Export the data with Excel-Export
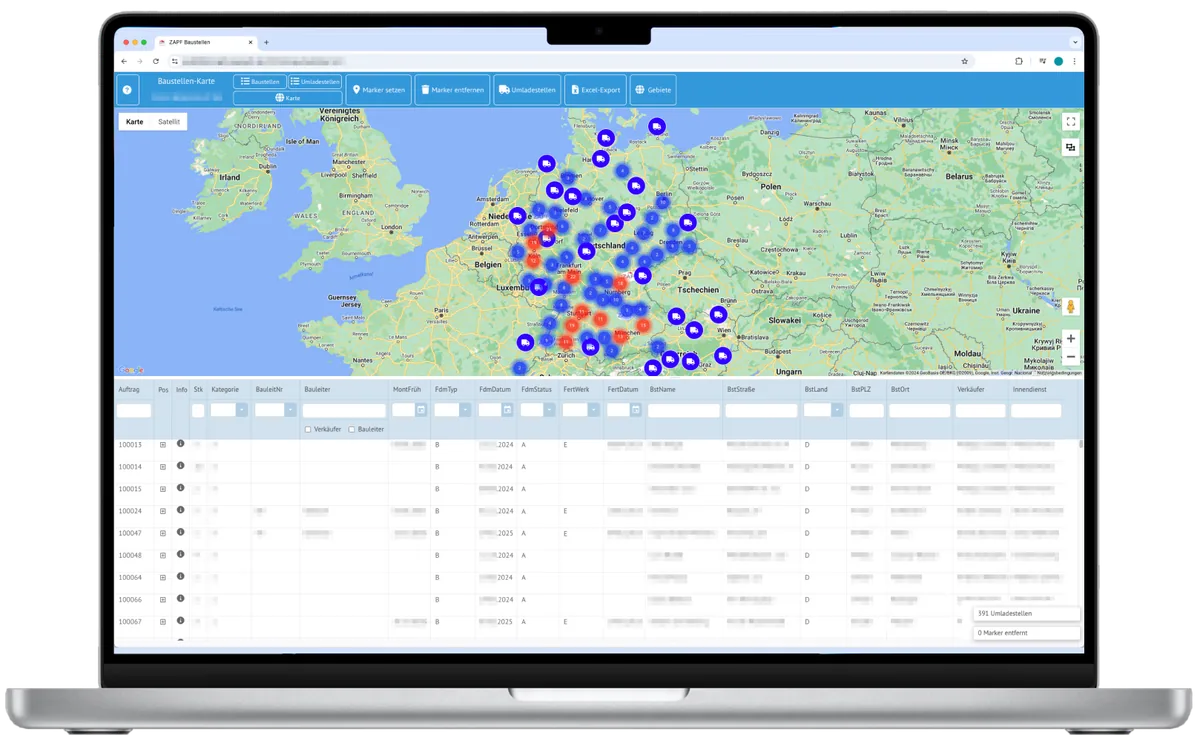Screen dimensions: 1200x747 [x=594, y=90]
